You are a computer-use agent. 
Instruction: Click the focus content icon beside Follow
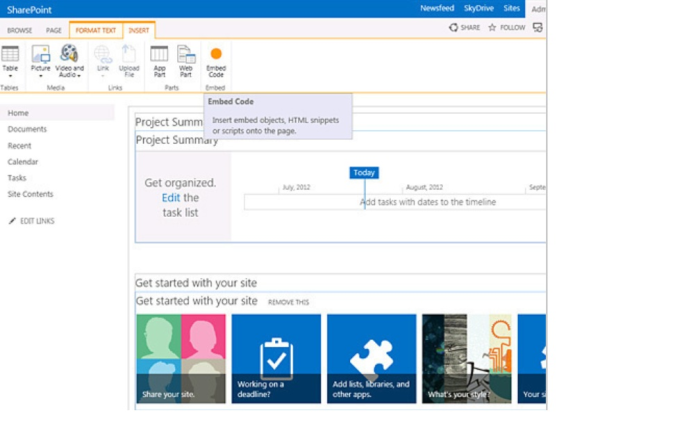pos(538,28)
